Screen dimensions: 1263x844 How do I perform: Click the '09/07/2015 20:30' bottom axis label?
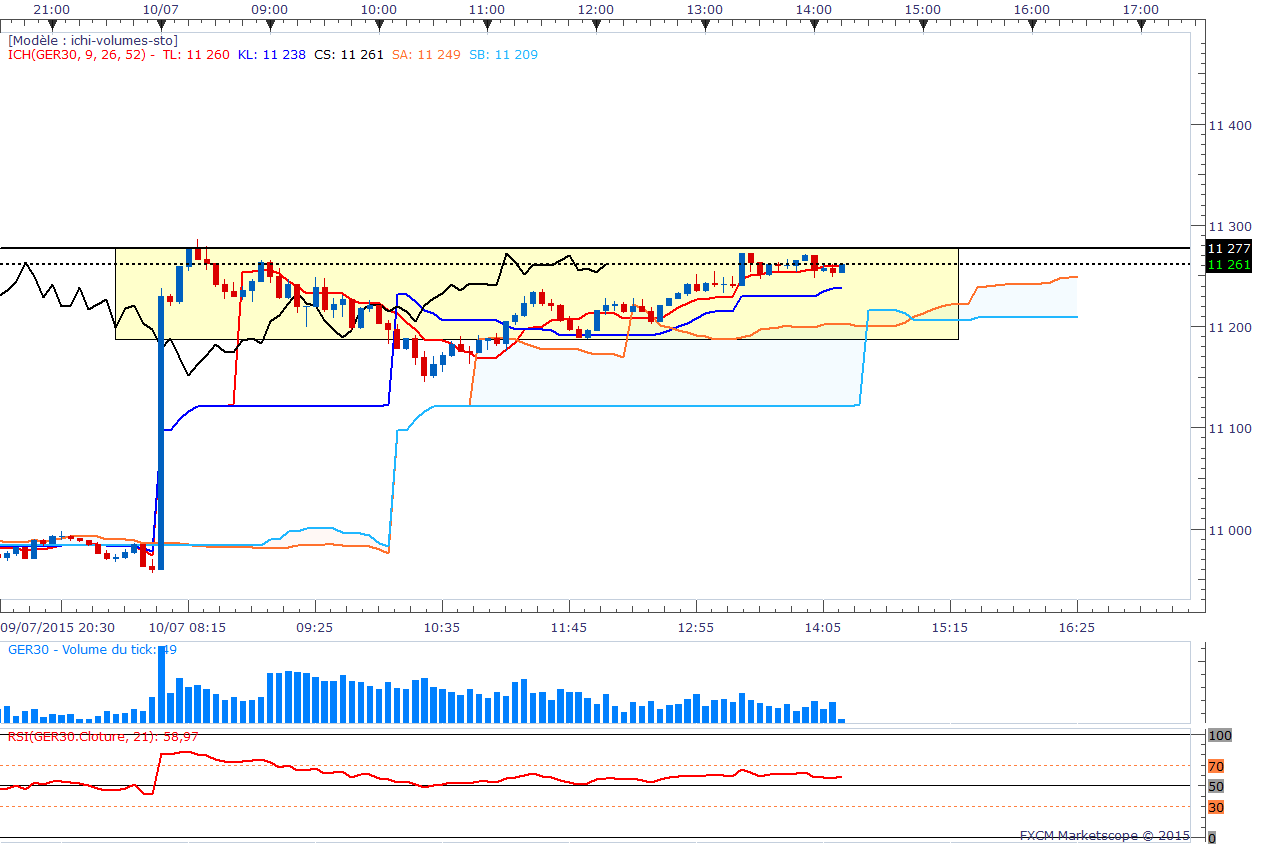(57, 627)
